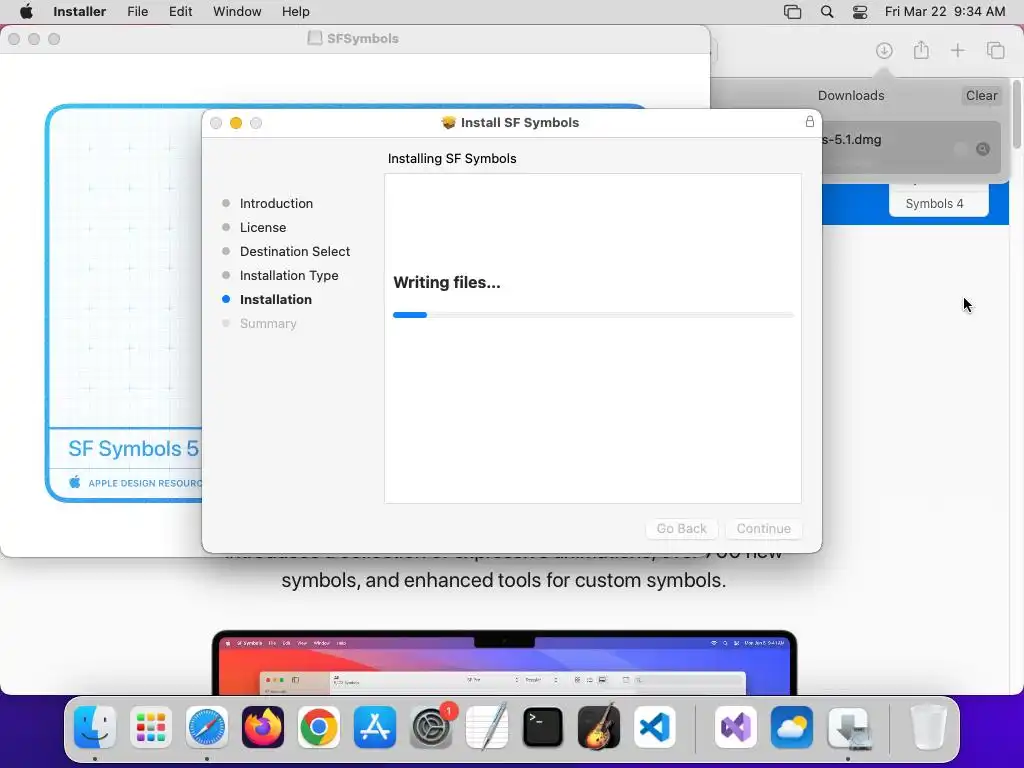Open Safari from the Dock

point(207,727)
